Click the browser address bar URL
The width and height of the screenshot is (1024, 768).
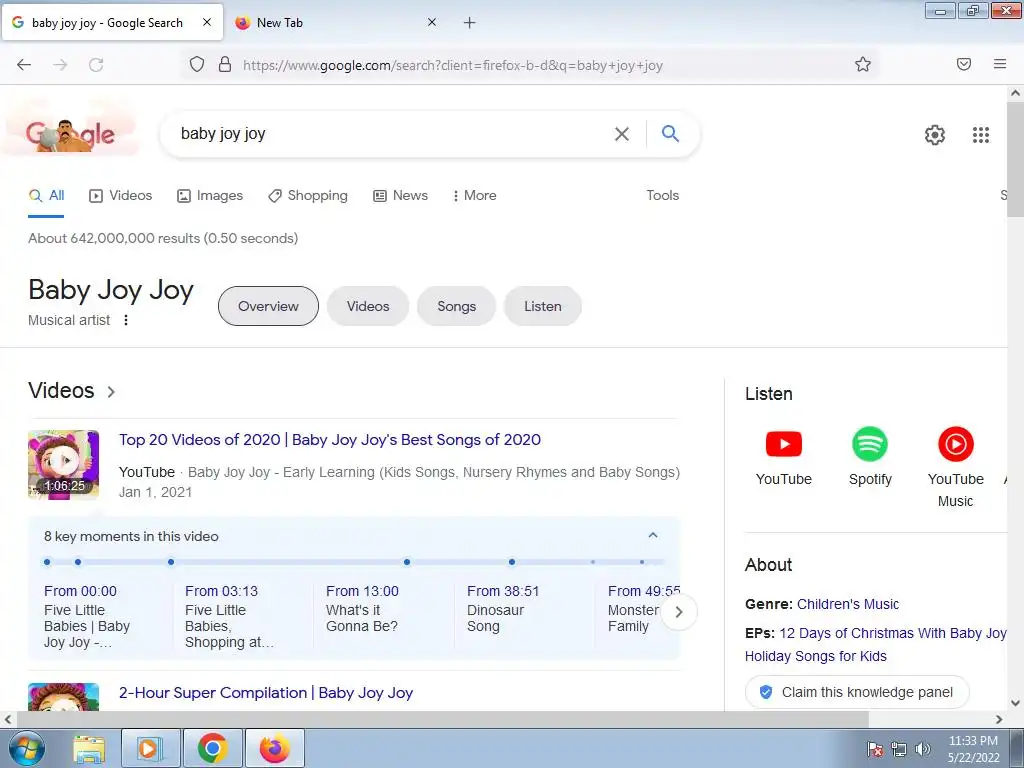point(453,65)
